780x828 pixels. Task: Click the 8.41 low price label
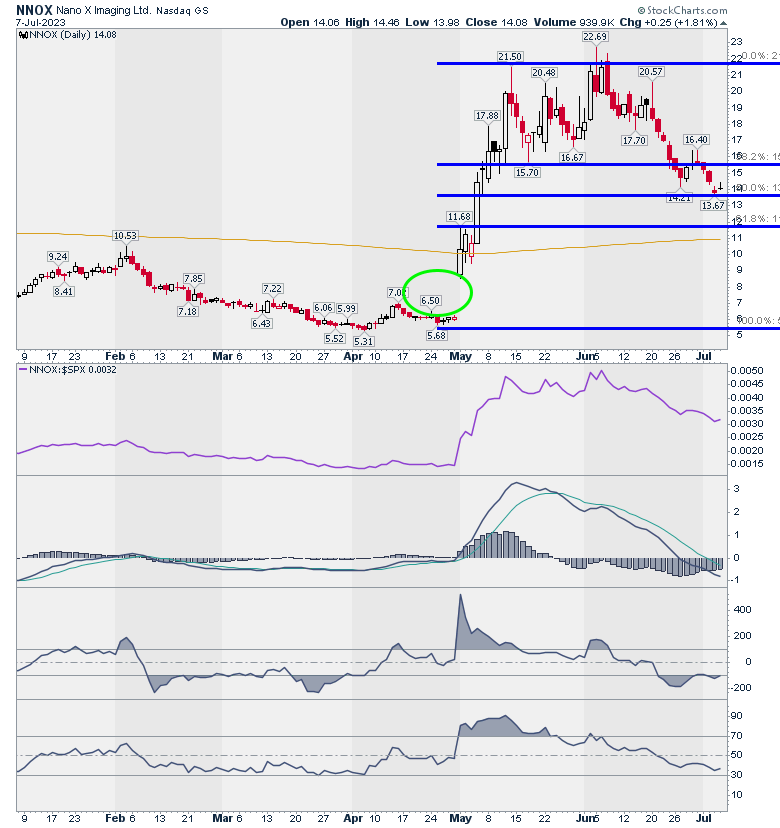tap(63, 291)
